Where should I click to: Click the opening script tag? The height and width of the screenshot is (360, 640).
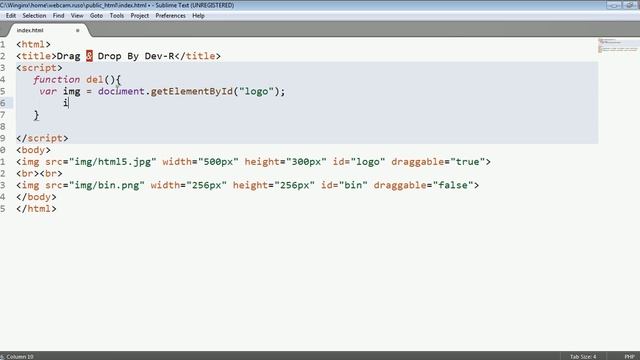[39, 68]
